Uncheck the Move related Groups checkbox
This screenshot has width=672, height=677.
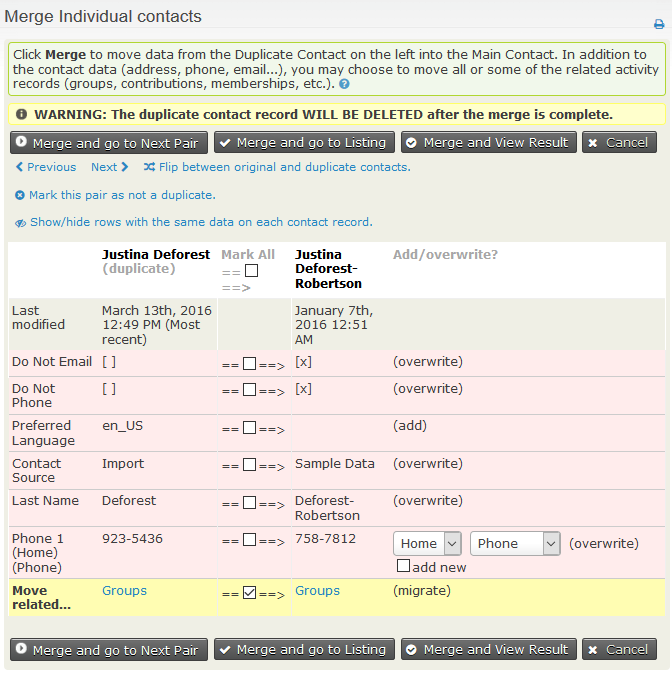click(x=250, y=593)
